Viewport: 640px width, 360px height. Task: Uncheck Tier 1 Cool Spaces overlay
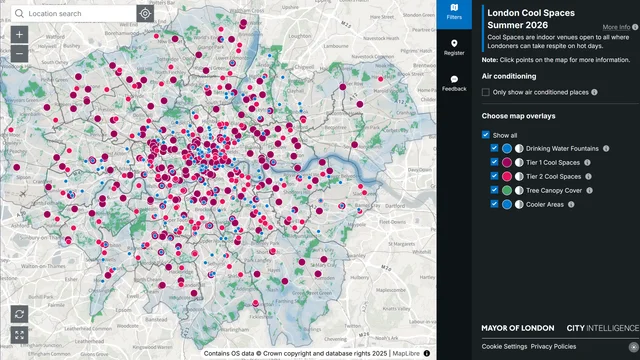(494, 162)
